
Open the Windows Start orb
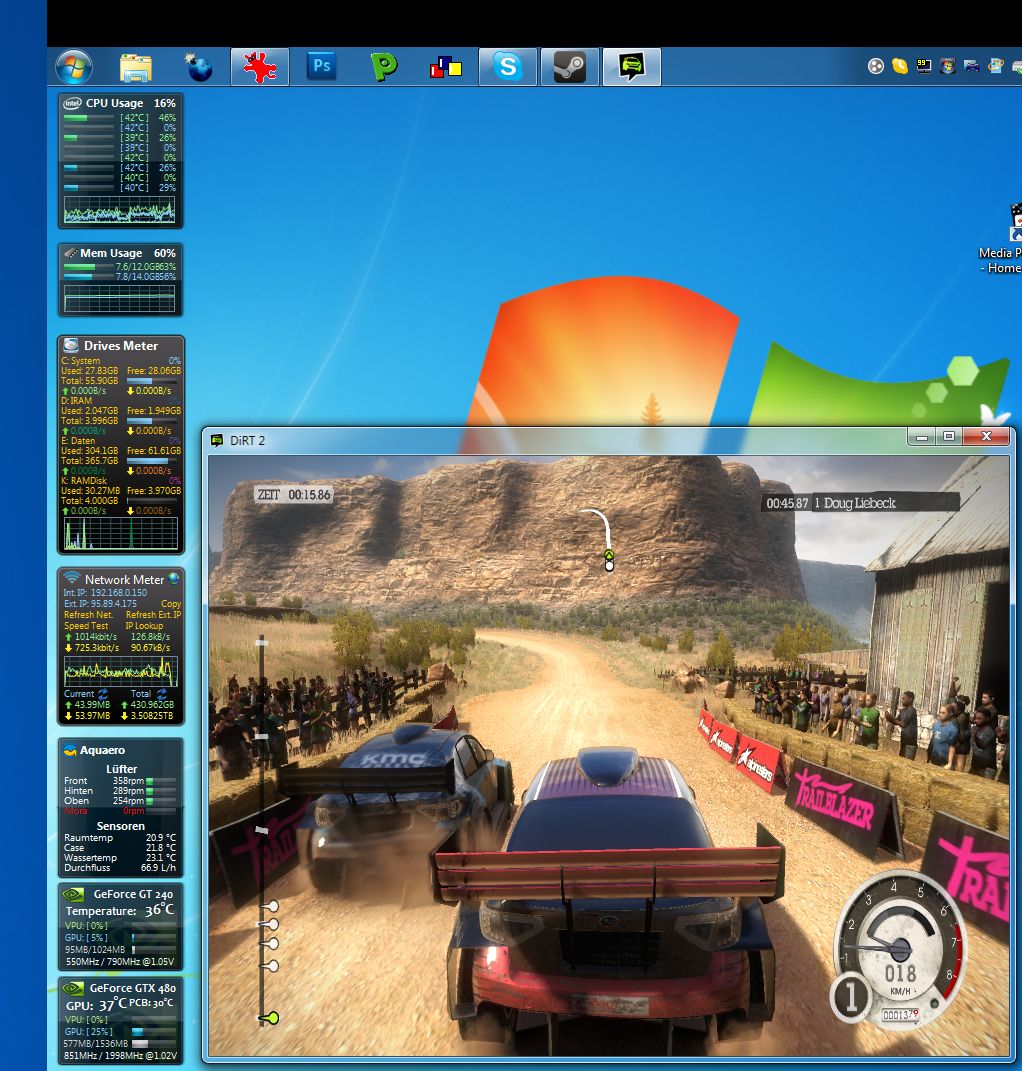[x=74, y=67]
